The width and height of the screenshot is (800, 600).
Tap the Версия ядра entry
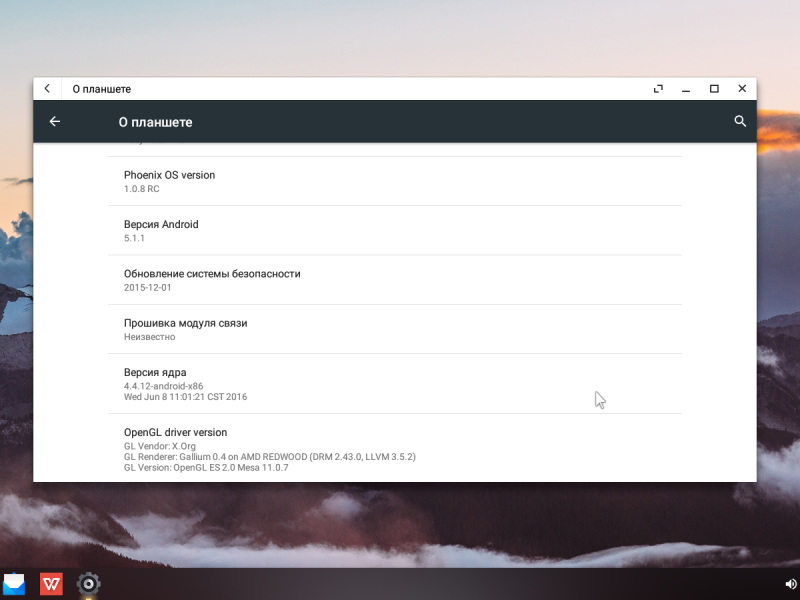pos(395,384)
